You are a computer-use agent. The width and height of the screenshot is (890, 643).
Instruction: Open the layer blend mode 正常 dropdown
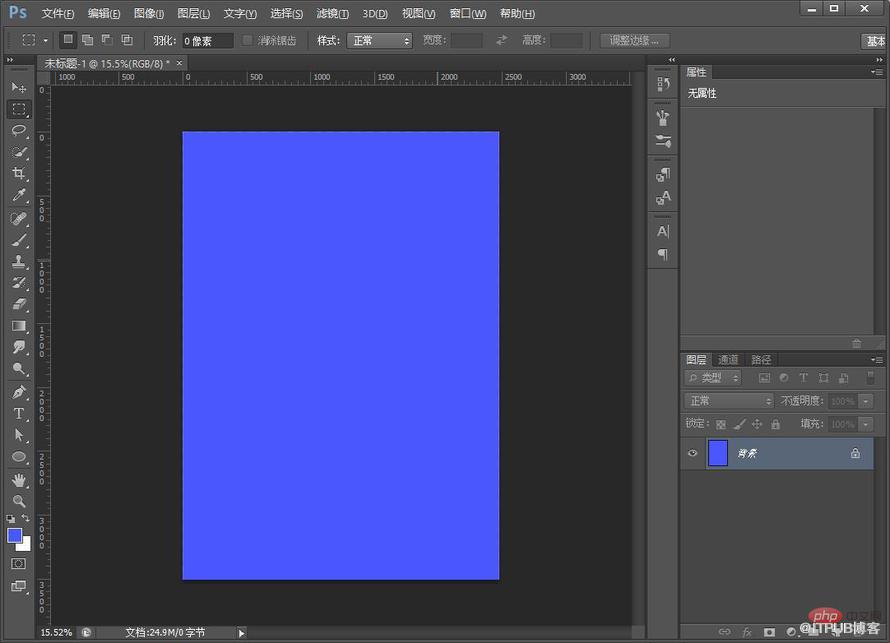[x=729, y=401]
